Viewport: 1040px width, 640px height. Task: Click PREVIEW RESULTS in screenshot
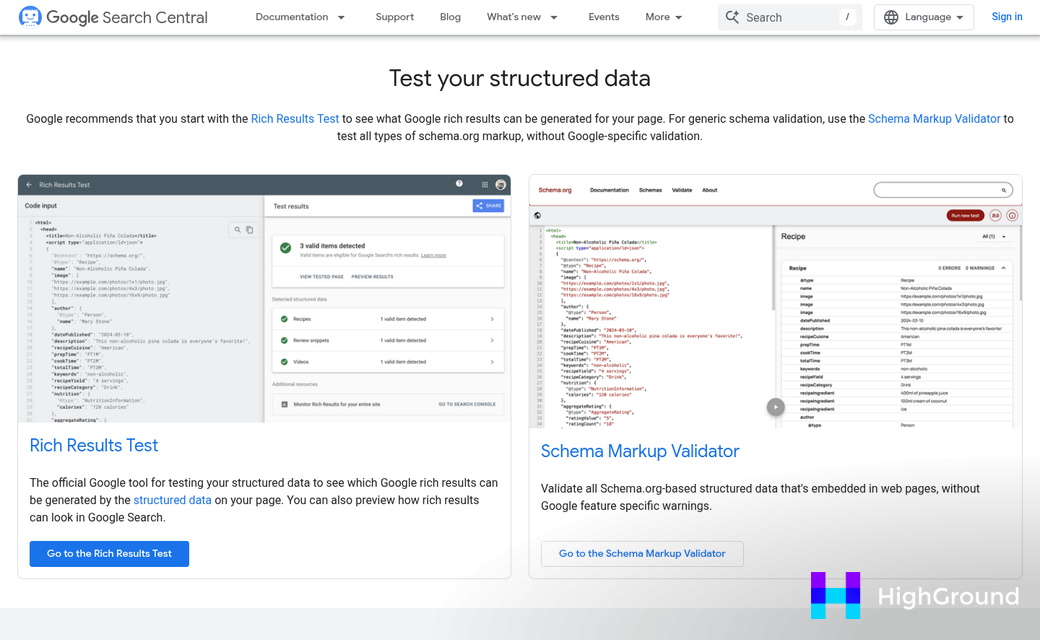[372, 277]
